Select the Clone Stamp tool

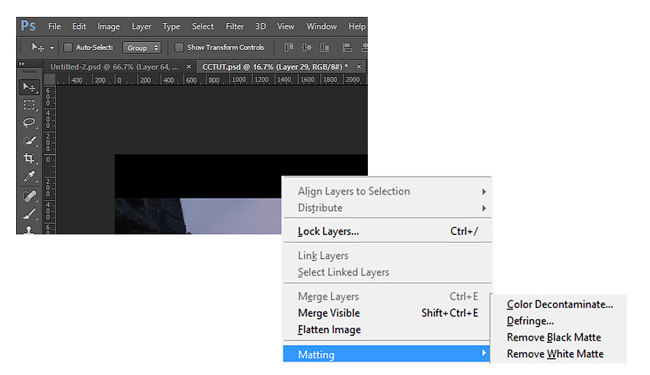[29, 230]
